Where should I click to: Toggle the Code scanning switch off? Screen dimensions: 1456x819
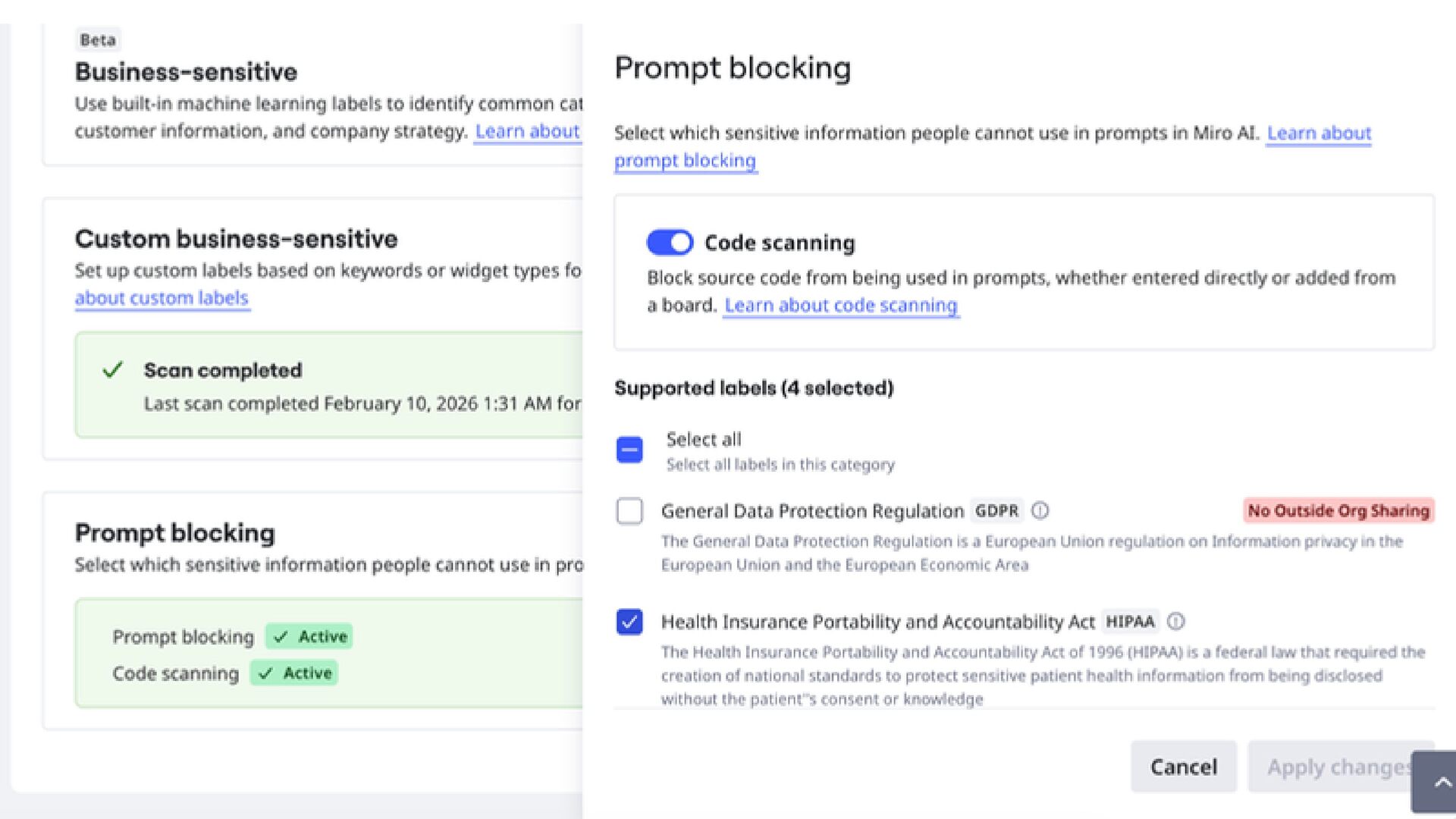[x=670, y=243]
